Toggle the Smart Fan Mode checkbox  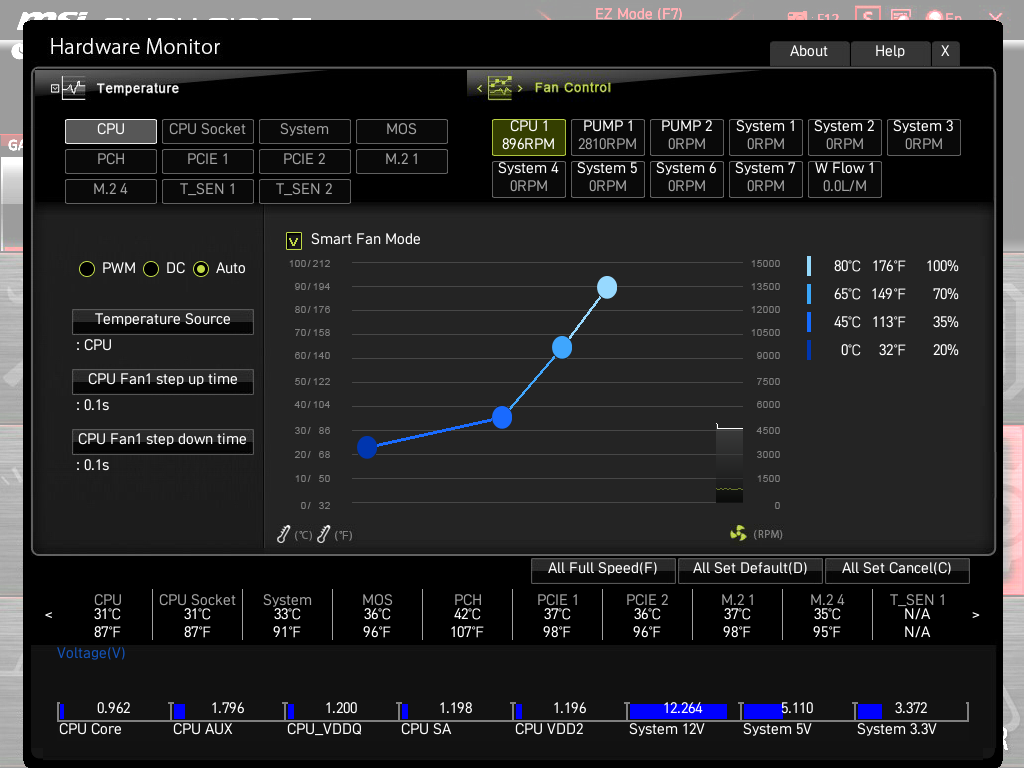click(294, 241)
